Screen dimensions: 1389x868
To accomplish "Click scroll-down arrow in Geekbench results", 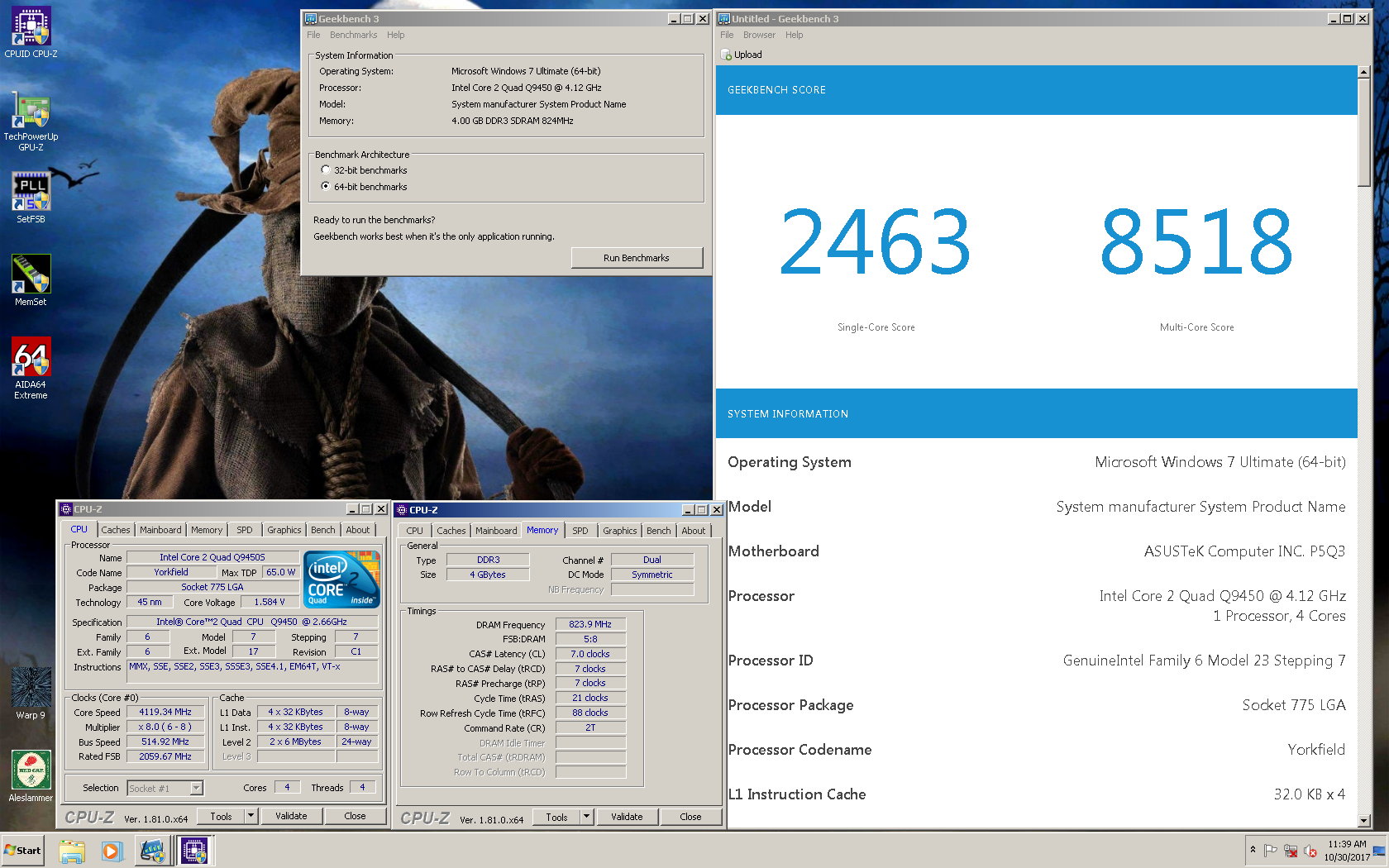I will point(1364,821).
